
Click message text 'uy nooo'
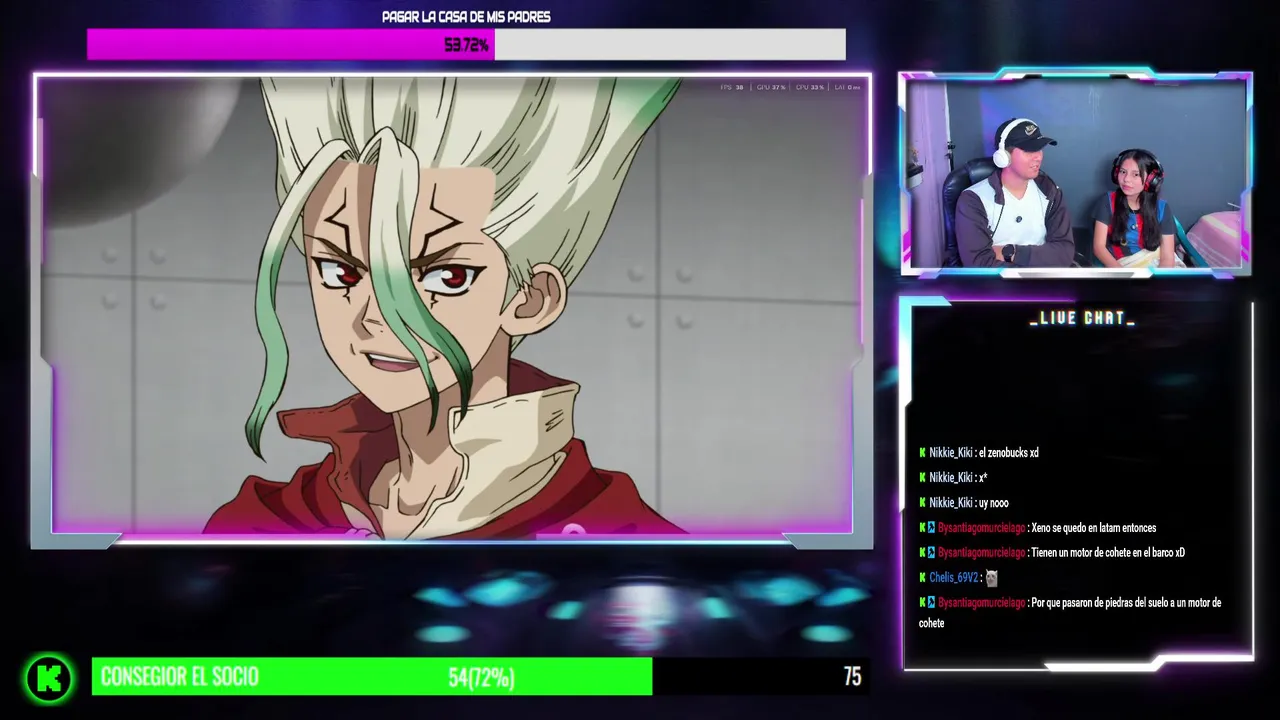(994, 503)
